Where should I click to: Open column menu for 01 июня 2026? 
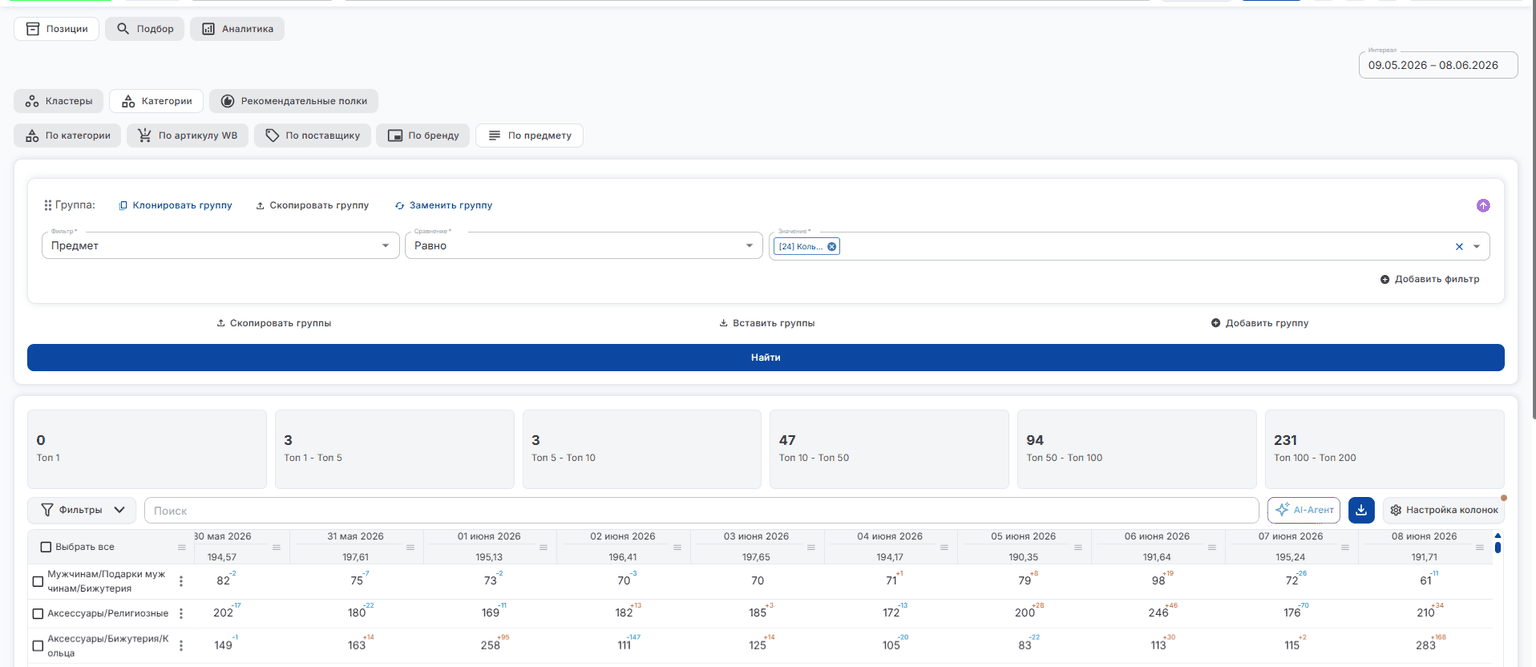pyautogui.click(x=544, y=547)
